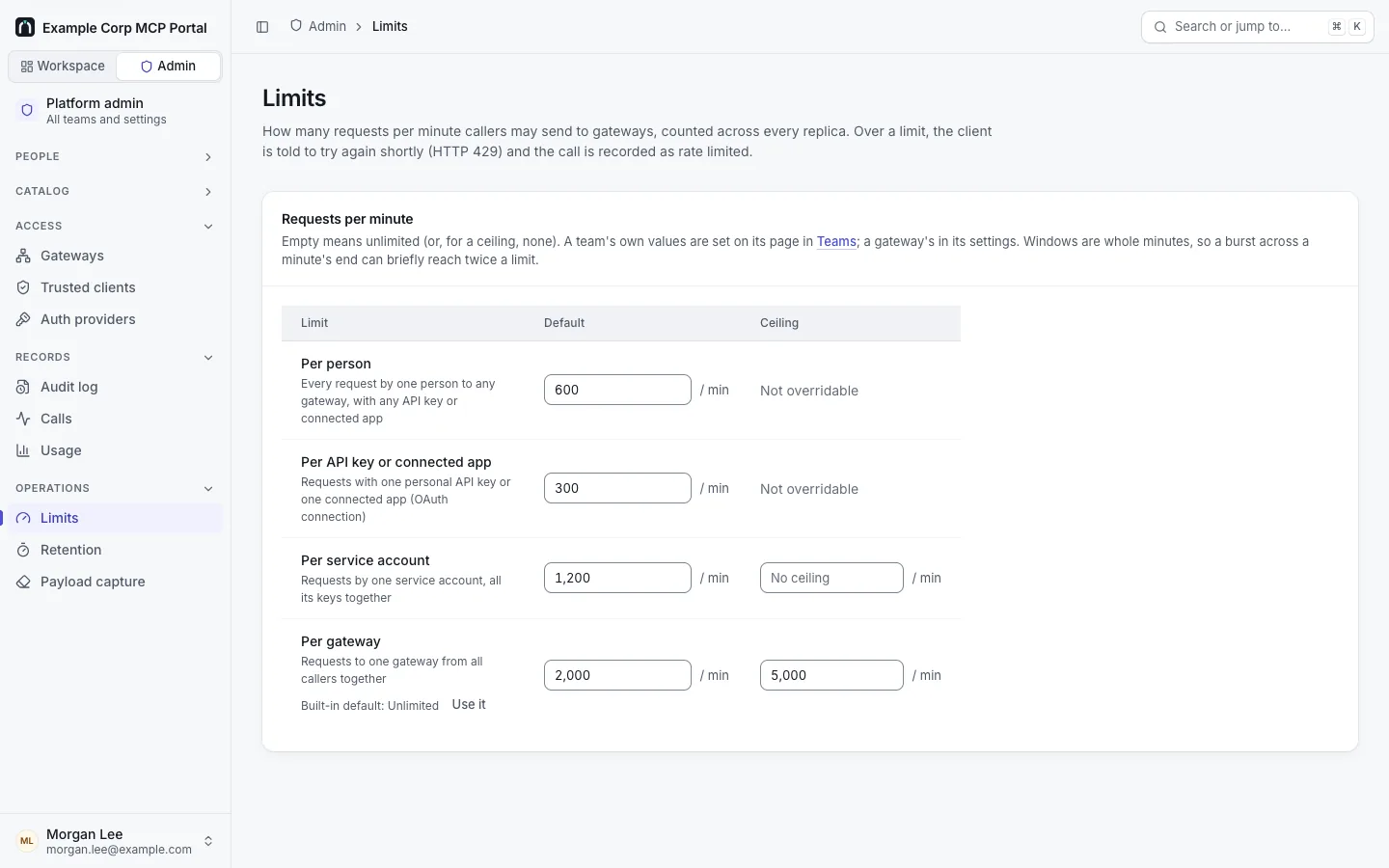Open Retention in the sidebar
This screenshot has height=868, width=1389.
pyautogui.click(x=116, y=550)
